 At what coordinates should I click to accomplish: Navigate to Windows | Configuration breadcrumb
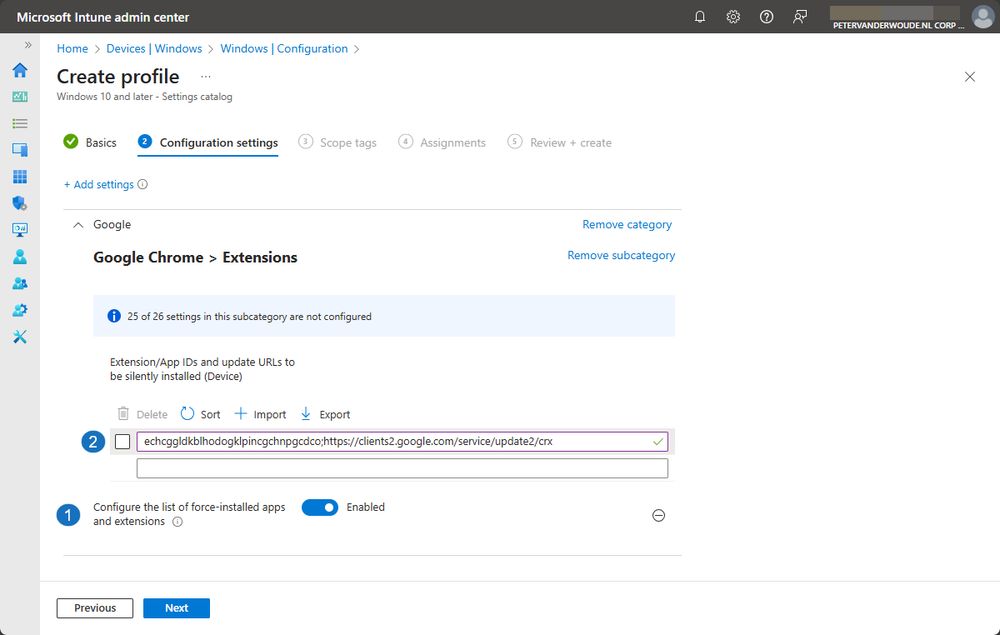[284, 48]
